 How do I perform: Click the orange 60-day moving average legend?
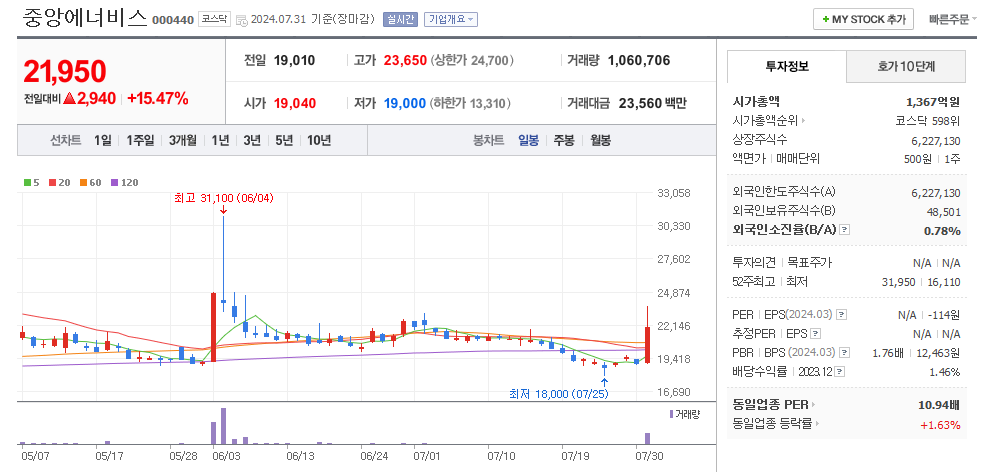click(x=90, y=182)
